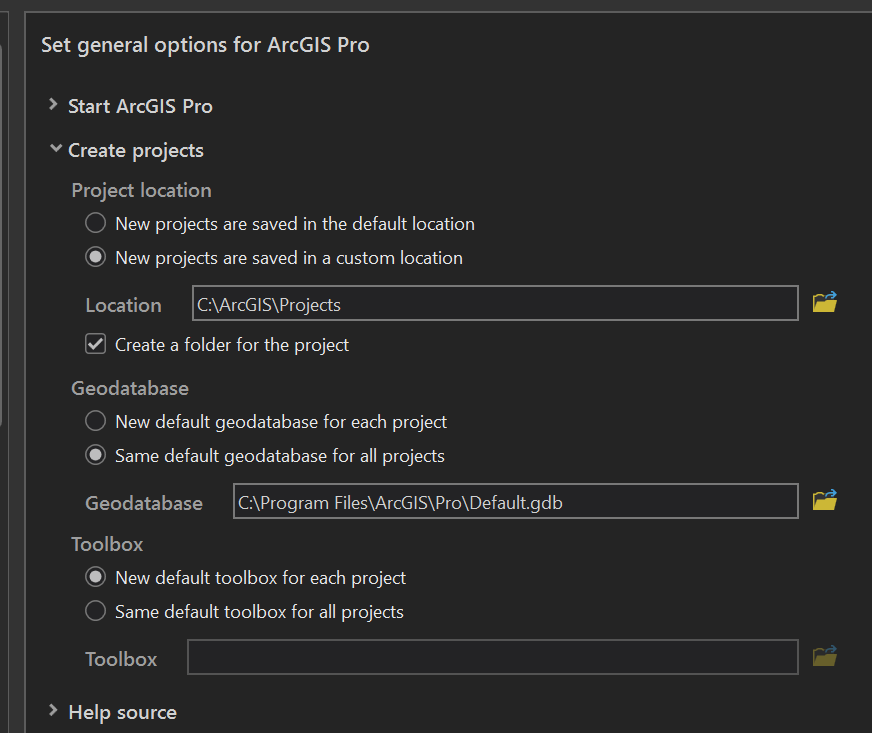Click the project Location path field
Image resolution: width=872 pixels, height=733 pixels.
(x=495, y=304)
